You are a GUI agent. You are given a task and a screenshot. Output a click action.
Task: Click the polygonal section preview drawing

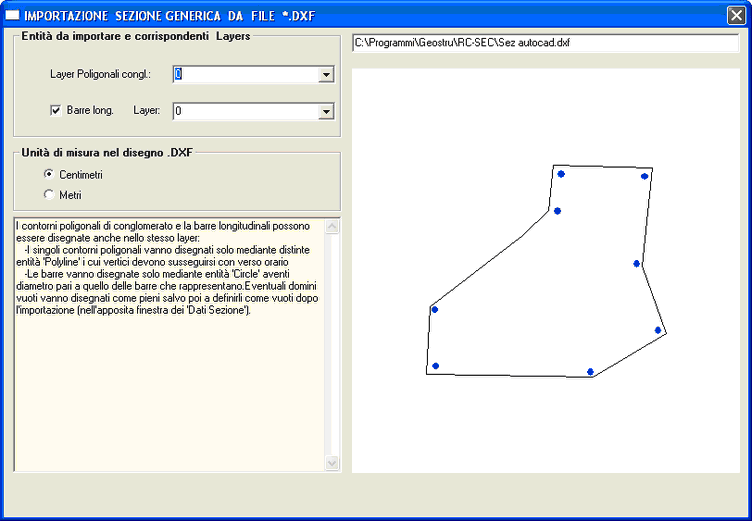[546, 271]
